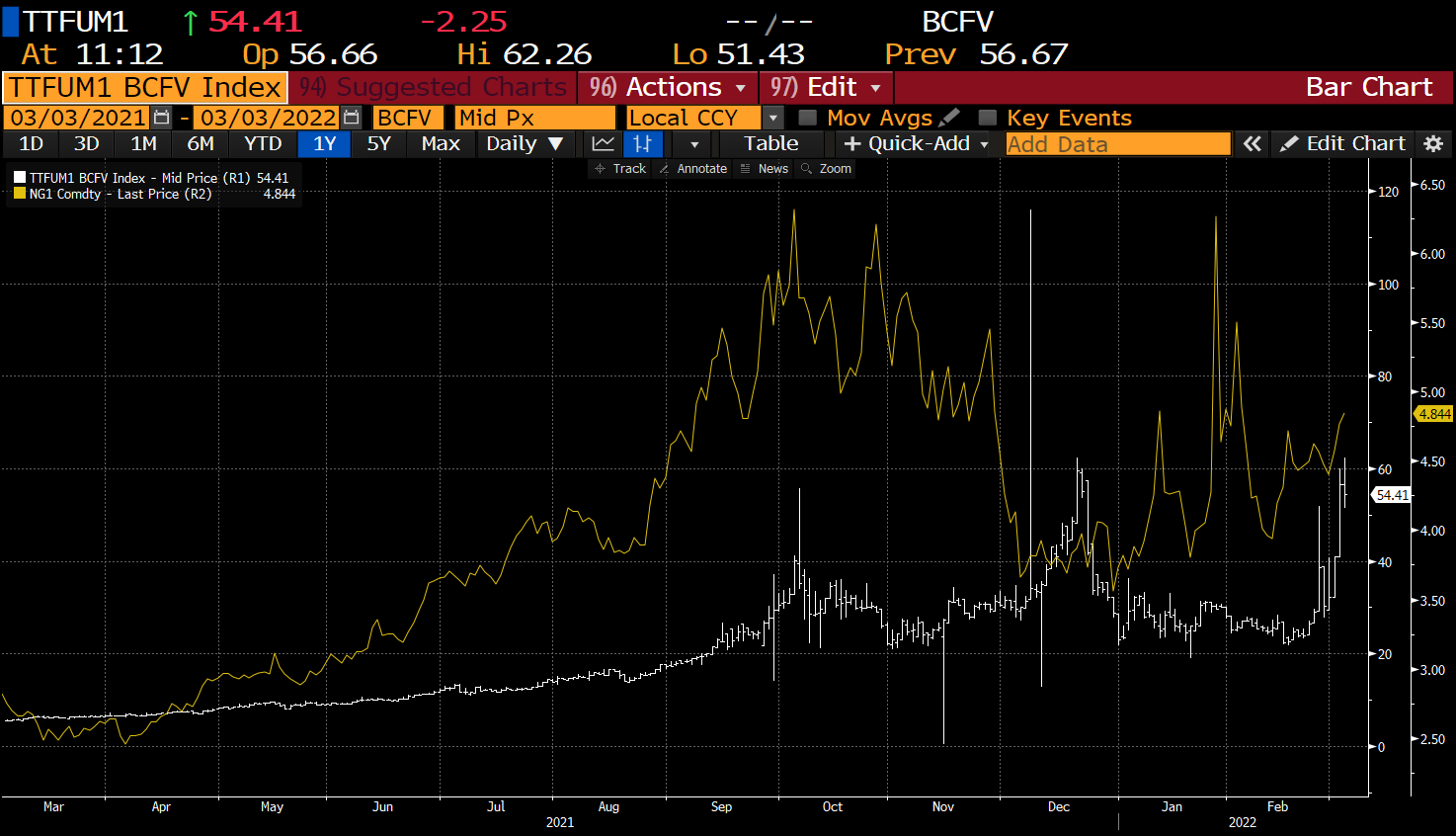Collapse panel with double left chevron
The width and height of the screenshot is (1456, 836).
pyautogui.click(x=1253, y=143)
